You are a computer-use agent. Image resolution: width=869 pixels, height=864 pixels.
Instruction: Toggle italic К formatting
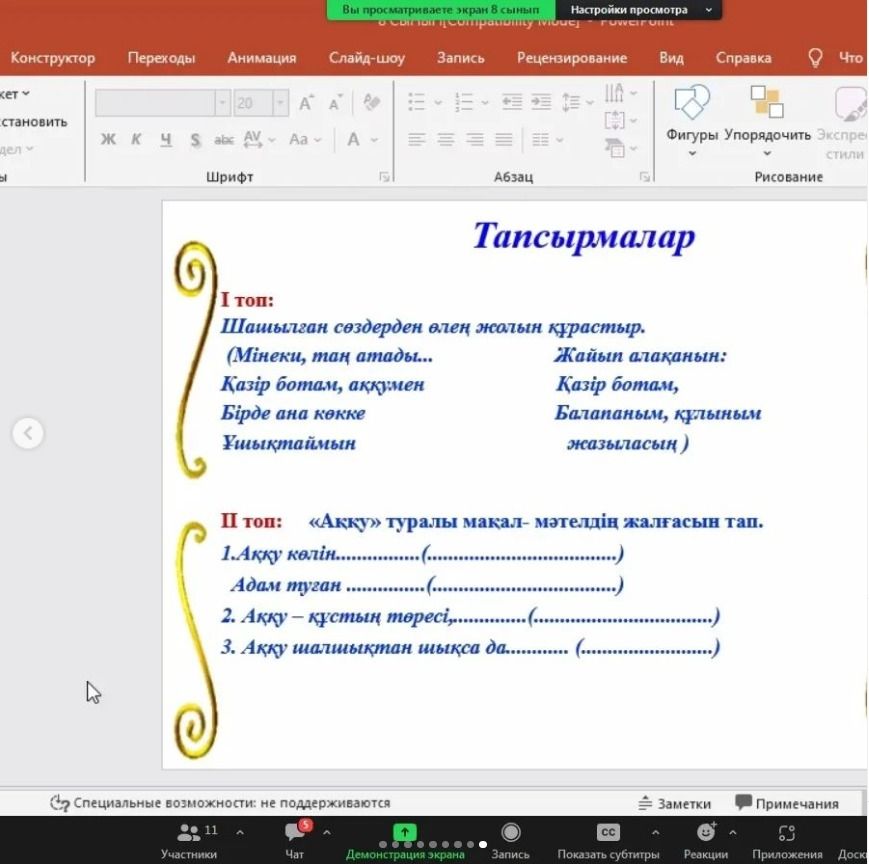click(136, 140)
